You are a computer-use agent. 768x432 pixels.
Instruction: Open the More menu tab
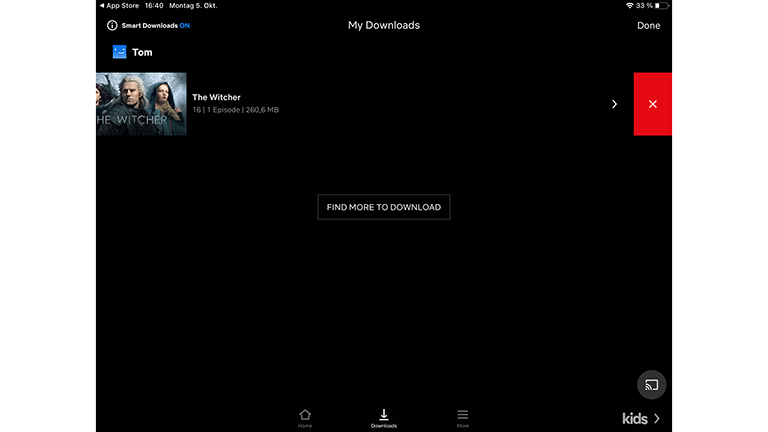[462, 418]
